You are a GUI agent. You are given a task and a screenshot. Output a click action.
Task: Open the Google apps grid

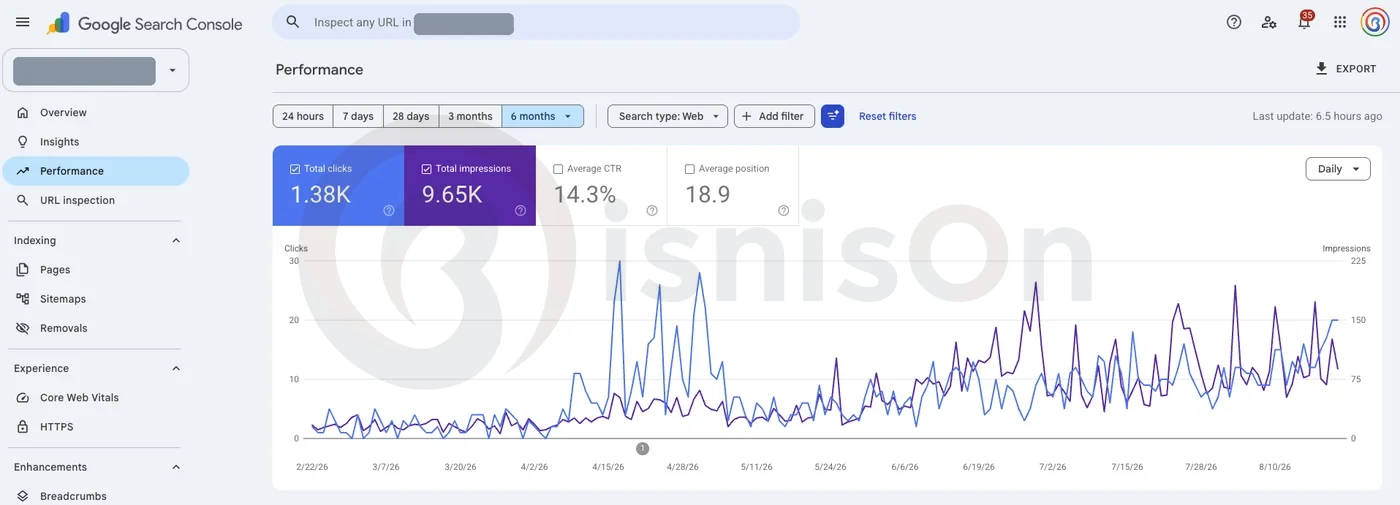coord(1340,22)
